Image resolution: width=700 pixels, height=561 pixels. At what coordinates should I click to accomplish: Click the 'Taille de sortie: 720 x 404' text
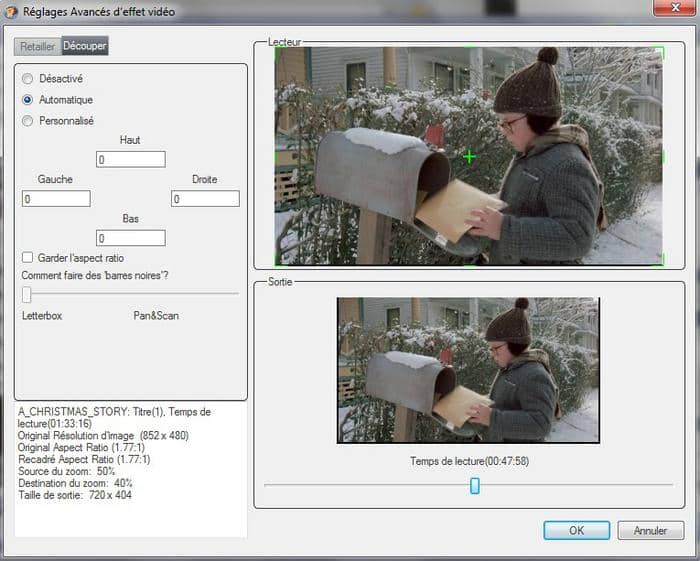click(x=75, y=495)
